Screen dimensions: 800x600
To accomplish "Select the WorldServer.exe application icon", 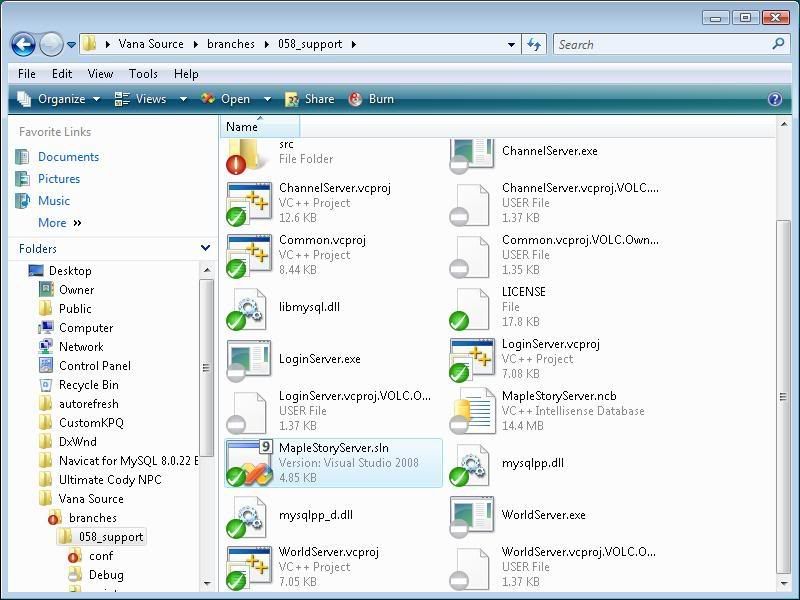I will (x=472, y=516).
